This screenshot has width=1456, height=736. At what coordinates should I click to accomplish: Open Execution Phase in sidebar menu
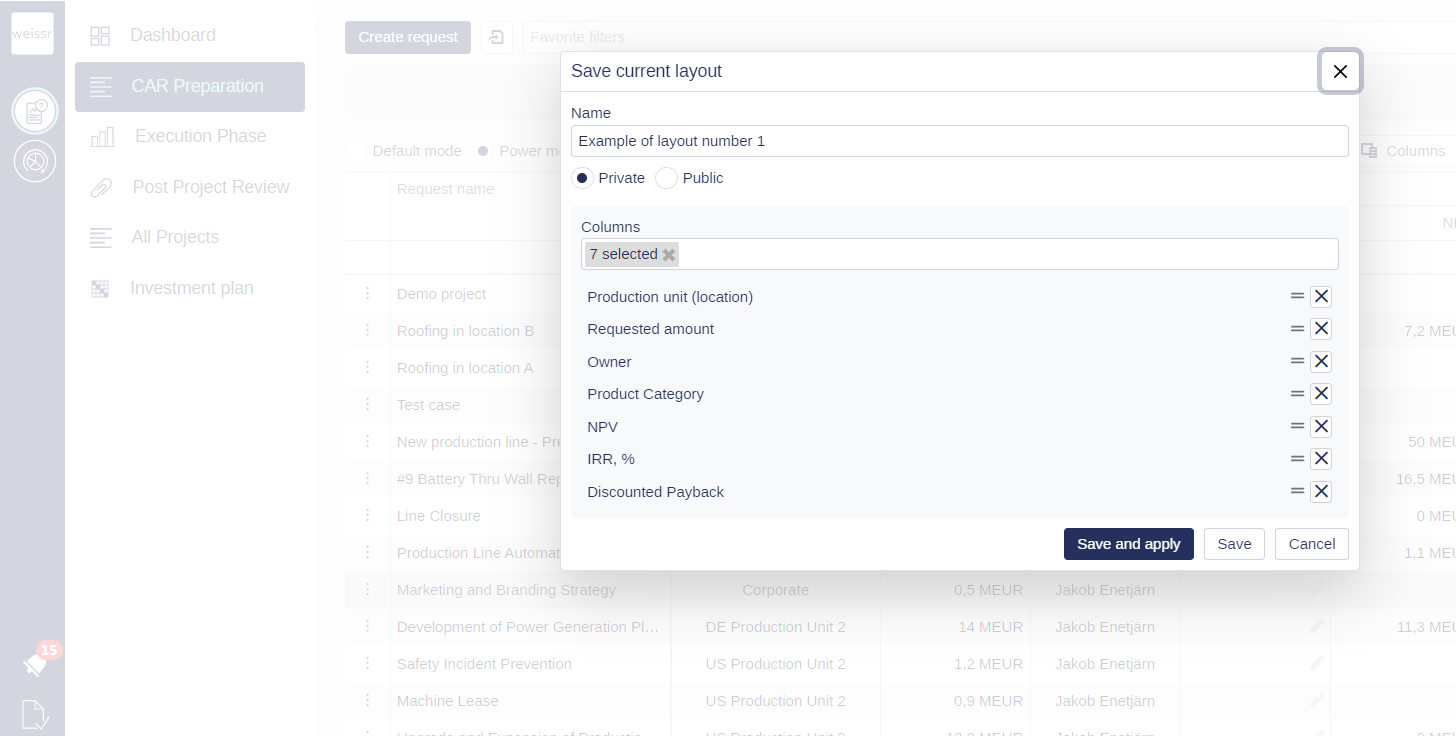click(200, 136)
